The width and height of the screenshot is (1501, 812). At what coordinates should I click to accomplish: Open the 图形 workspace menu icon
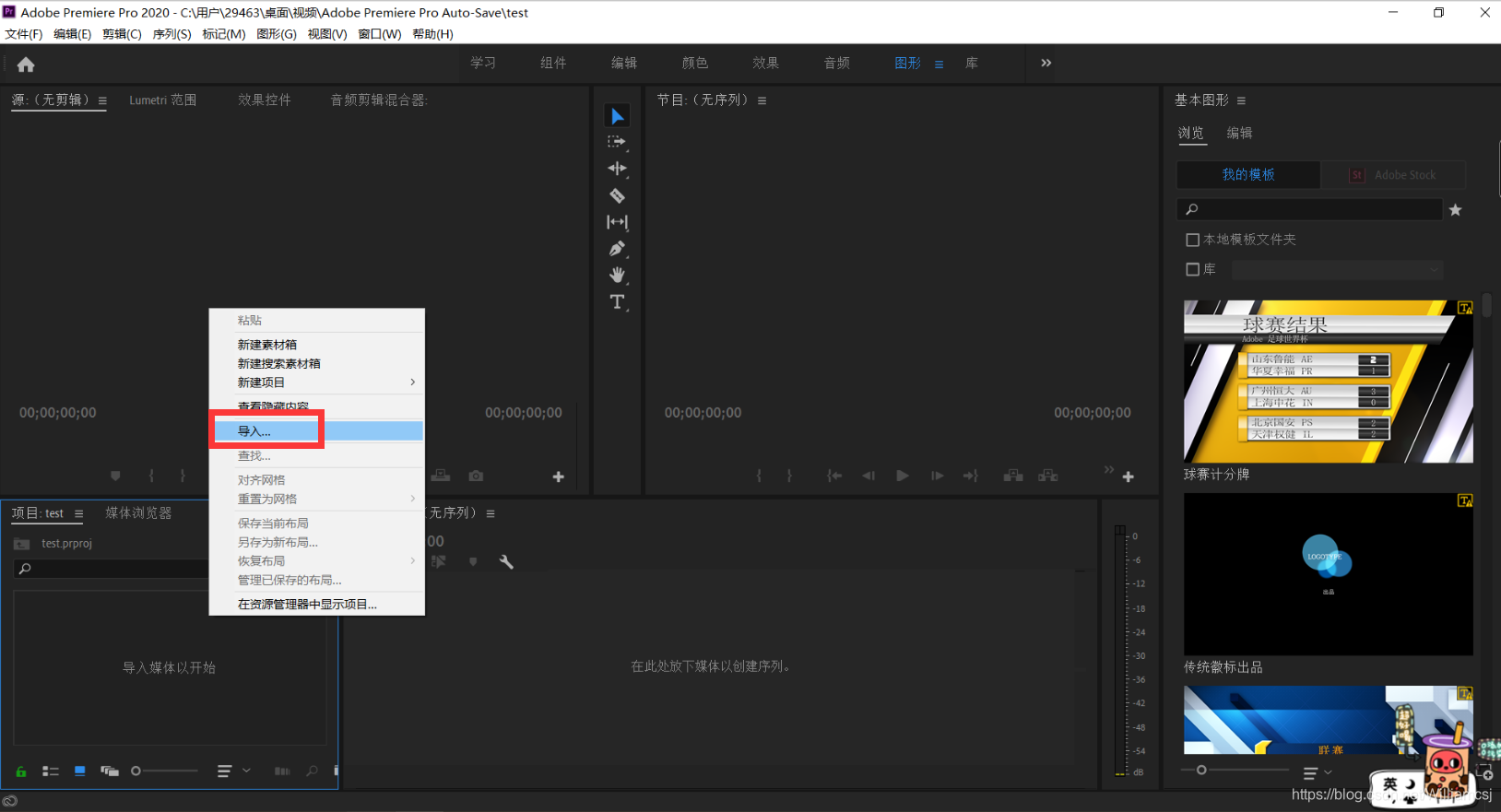[939, 64]
